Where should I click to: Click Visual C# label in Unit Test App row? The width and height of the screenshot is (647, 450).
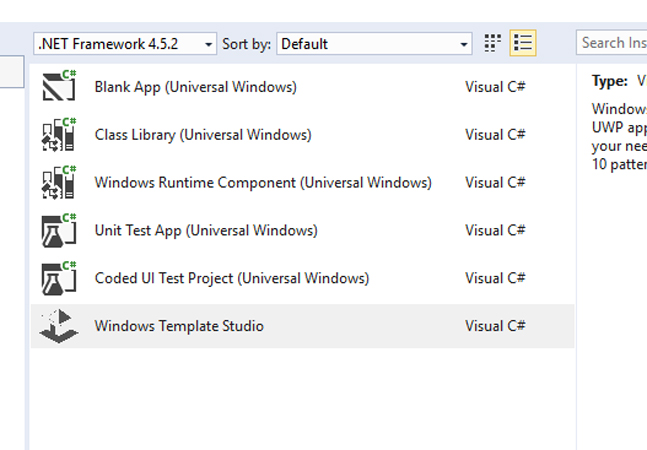495,231
